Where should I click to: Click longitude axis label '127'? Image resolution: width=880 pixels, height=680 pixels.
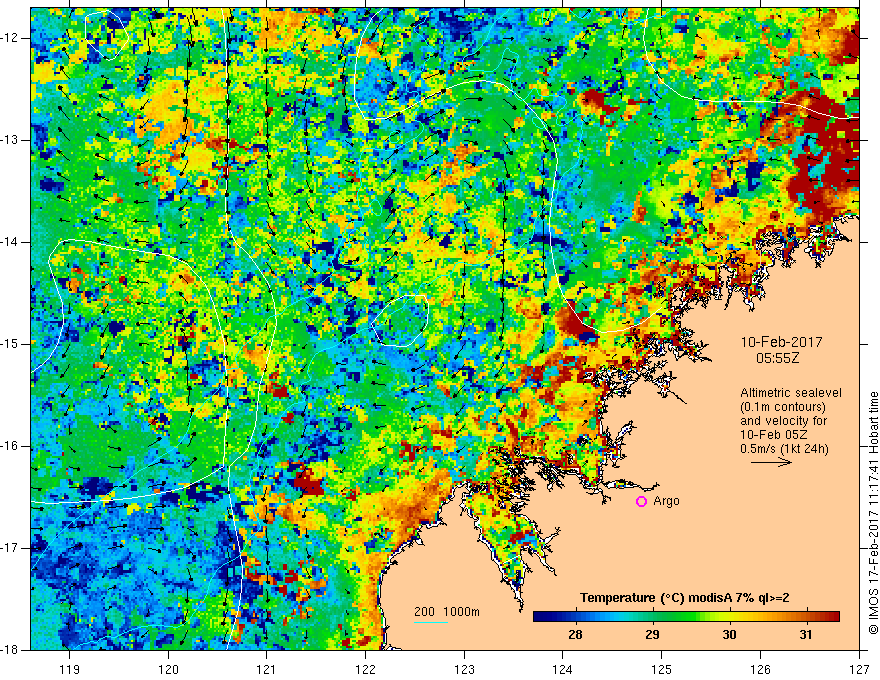tap(859, 669)
